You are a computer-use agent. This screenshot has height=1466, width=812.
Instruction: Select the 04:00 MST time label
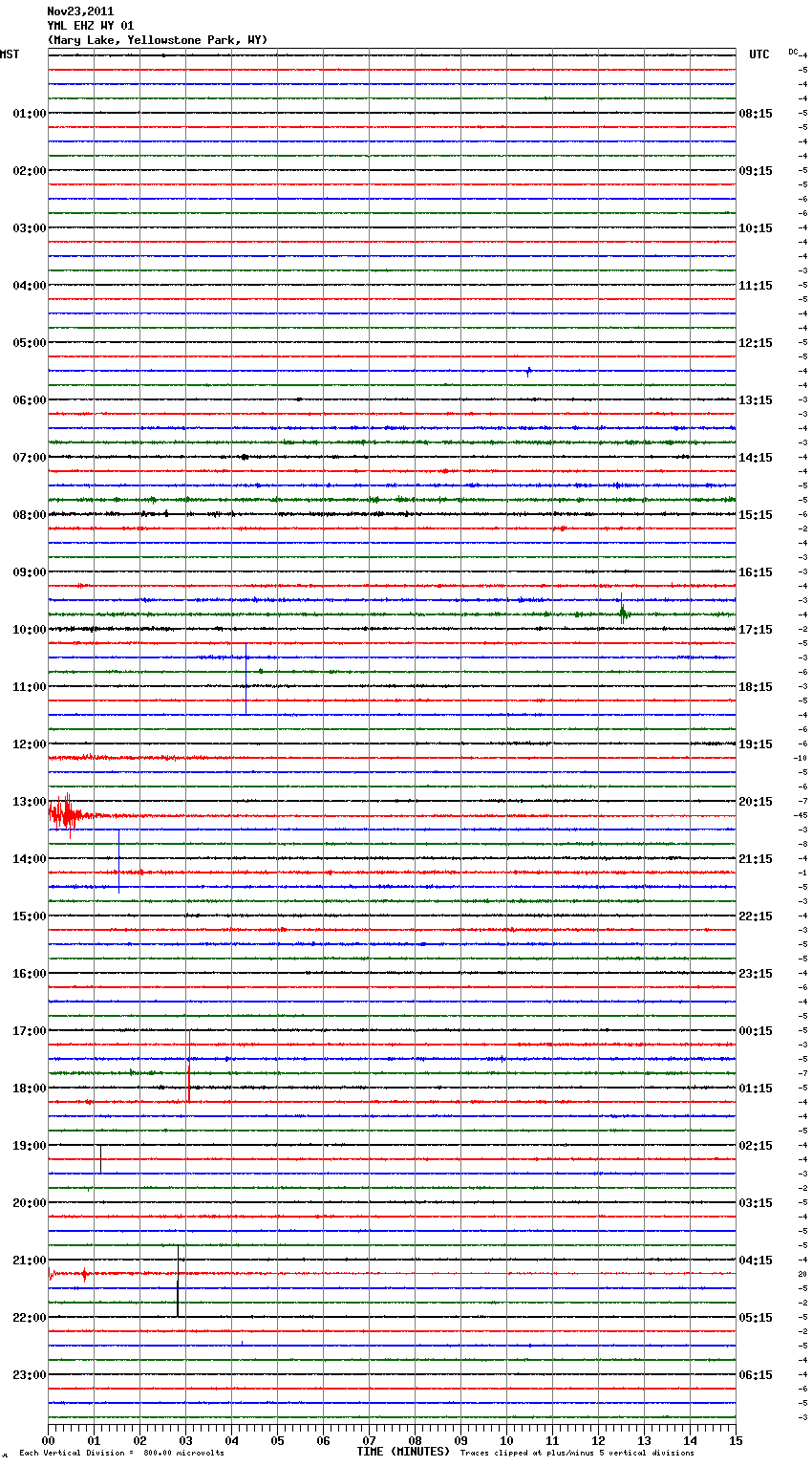(29, 286)
